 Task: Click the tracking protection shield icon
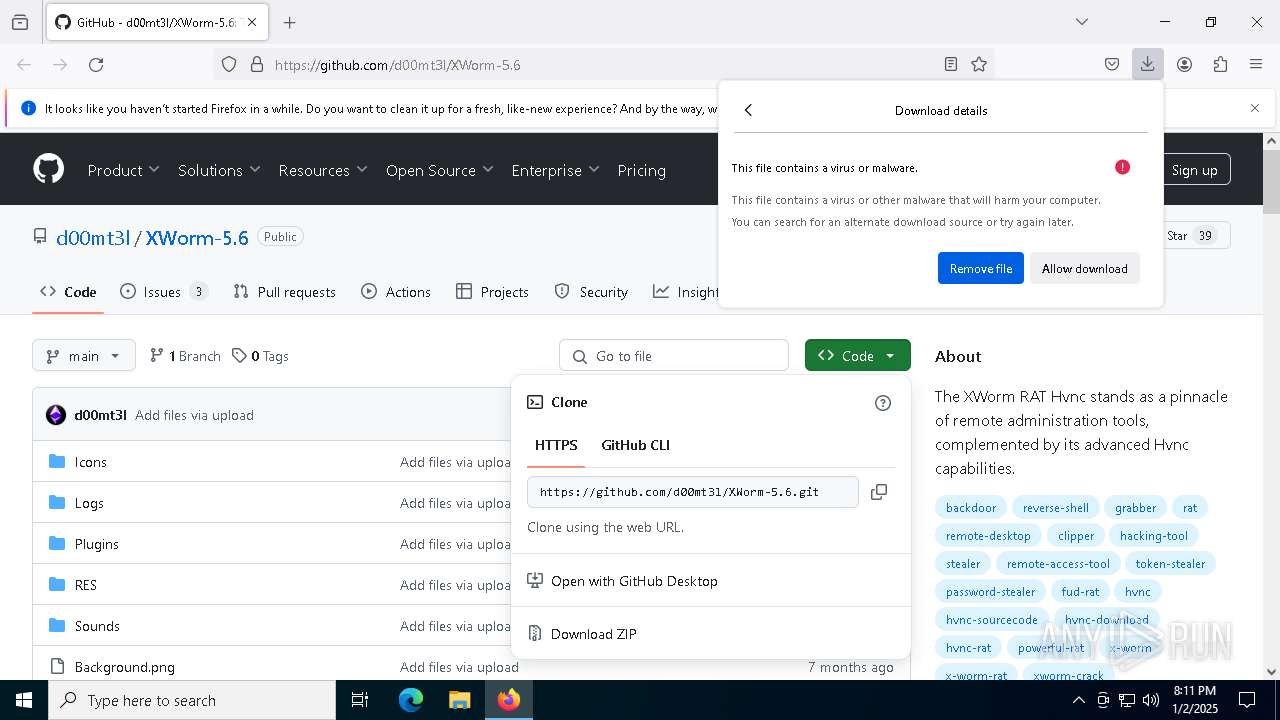point(229,64)
